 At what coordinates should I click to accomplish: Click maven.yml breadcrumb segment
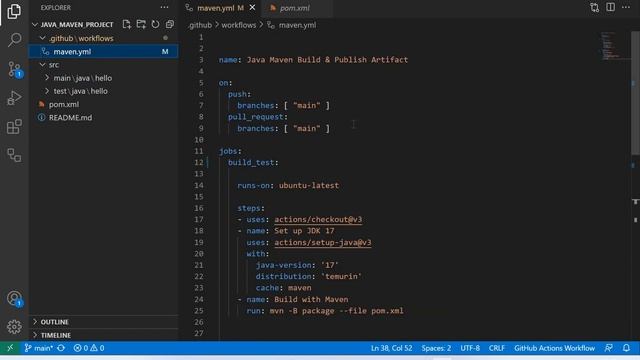coord(297,25)
